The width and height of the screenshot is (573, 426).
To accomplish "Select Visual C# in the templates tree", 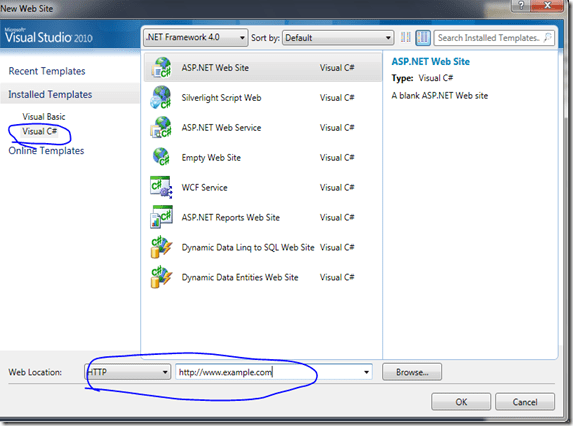I will point(39,131).
